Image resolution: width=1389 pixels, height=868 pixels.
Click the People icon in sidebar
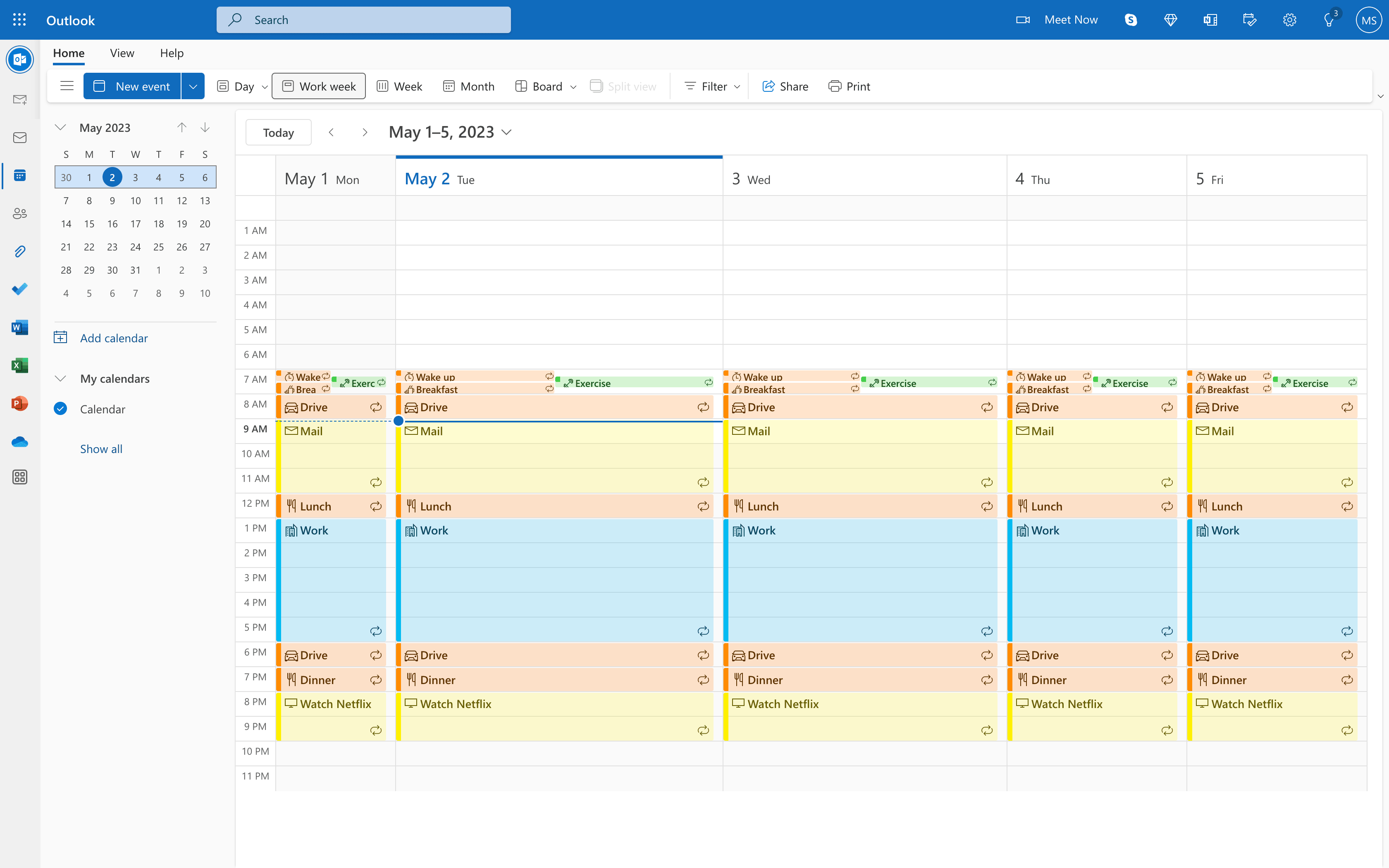(20, 214)
